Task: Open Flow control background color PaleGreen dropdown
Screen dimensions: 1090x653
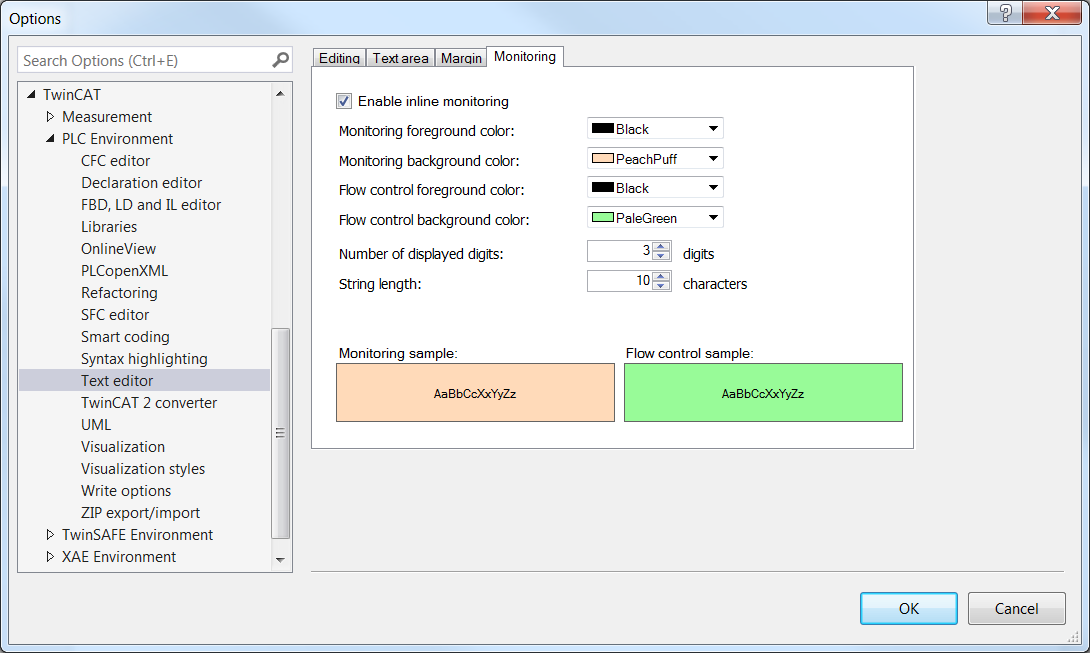Action: (x=655, y=218)
